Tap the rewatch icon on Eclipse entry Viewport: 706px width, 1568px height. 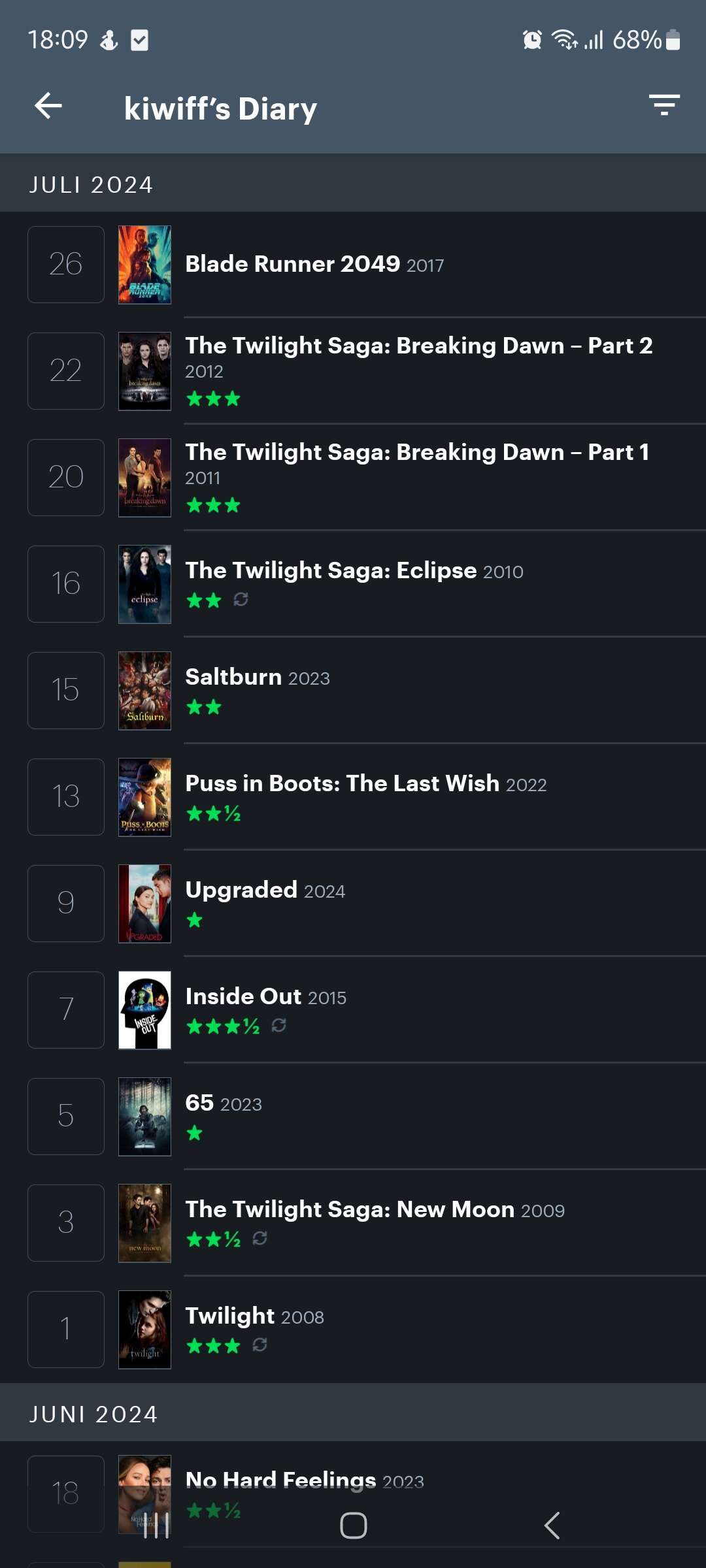241,599
